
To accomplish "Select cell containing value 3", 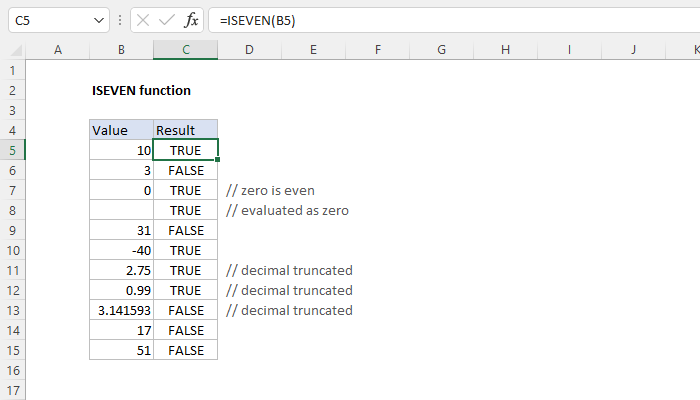I will [x=121, y=170].
